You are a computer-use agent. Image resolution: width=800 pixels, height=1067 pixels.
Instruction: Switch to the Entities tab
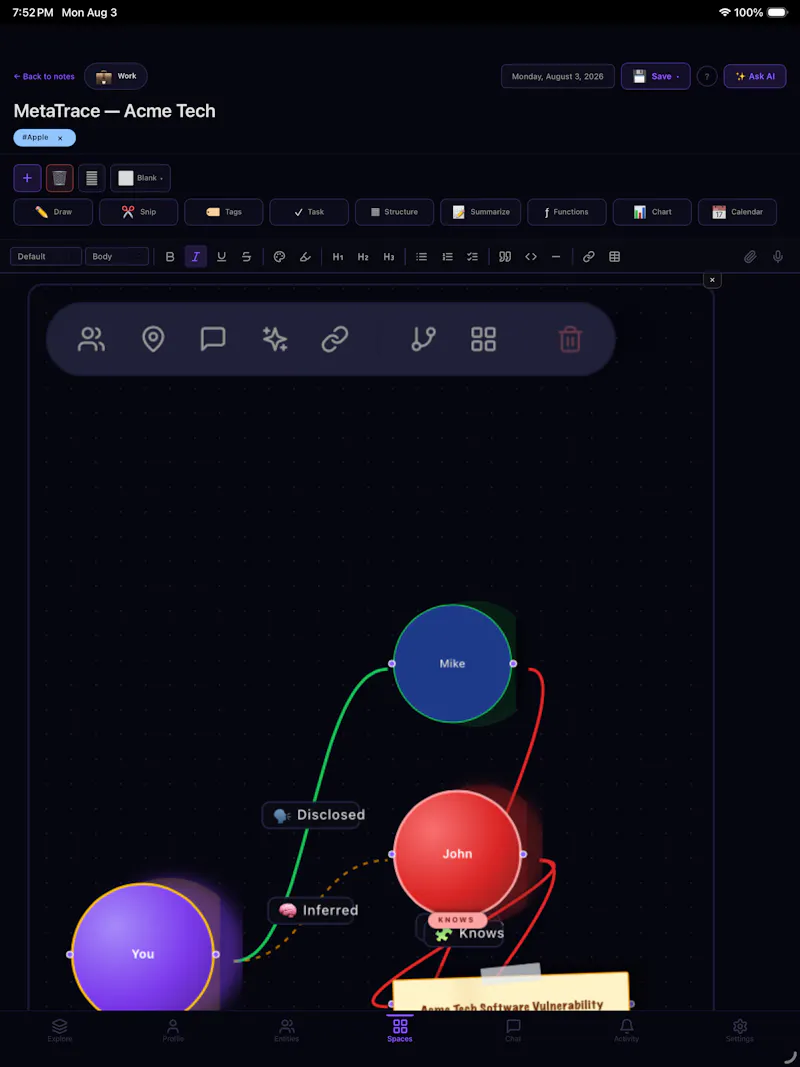point(286,1030)
